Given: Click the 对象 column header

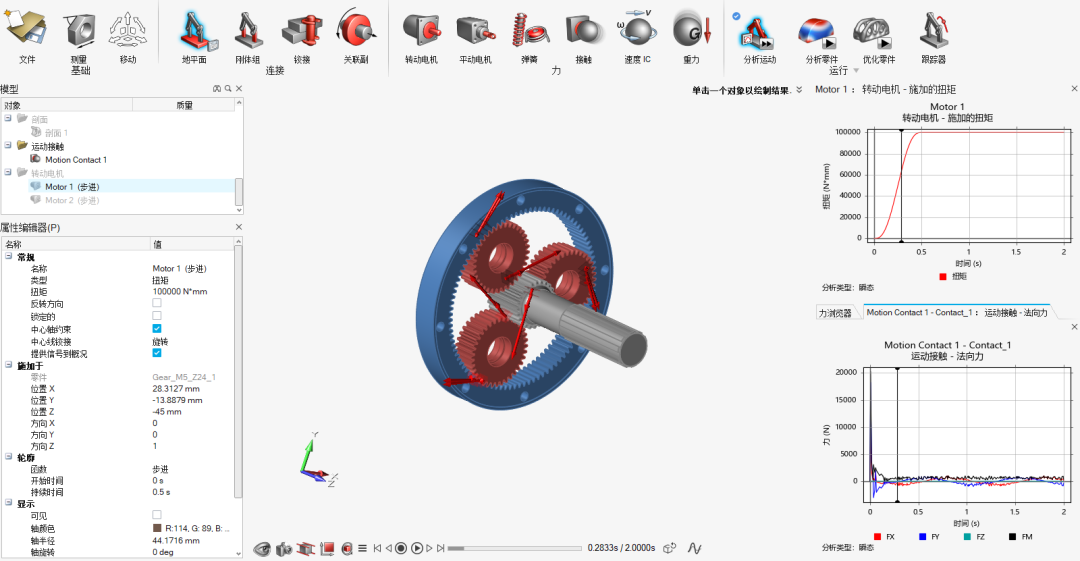Looking at the screenshot, I should pyautogui.click(x=66, y=105).
